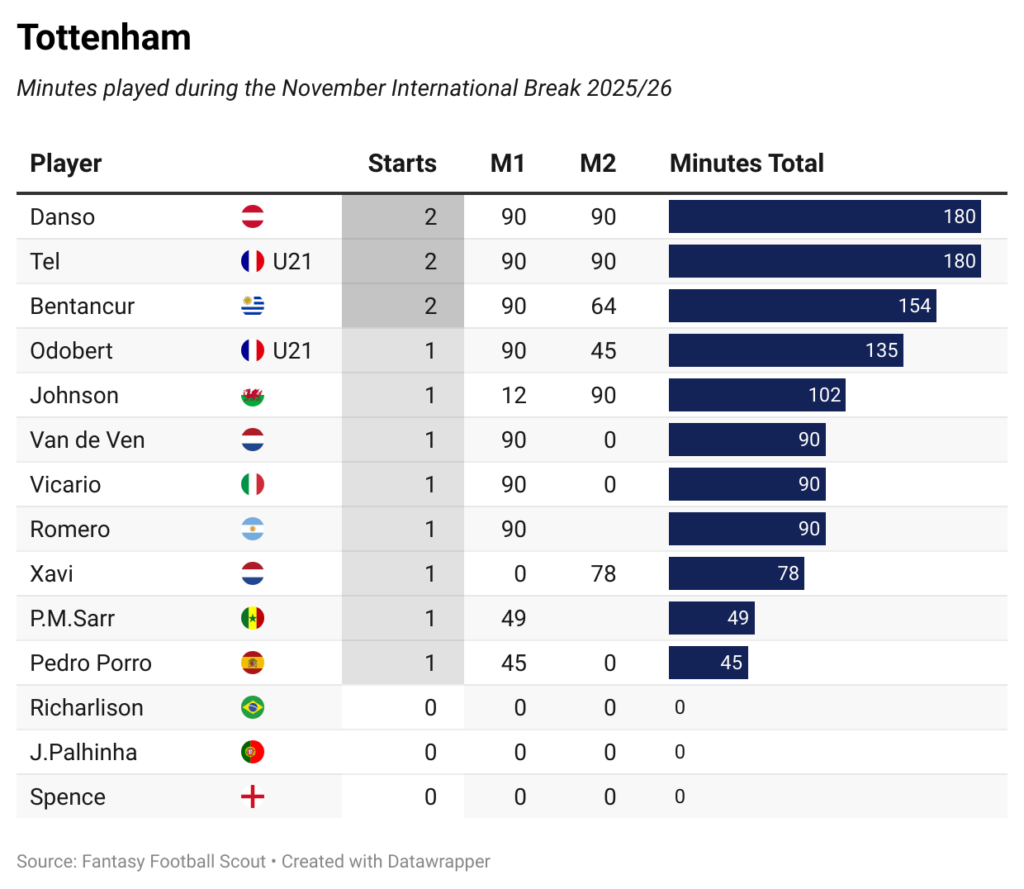
Task: Sort by Minutes Total header
Action: (746, 164)
